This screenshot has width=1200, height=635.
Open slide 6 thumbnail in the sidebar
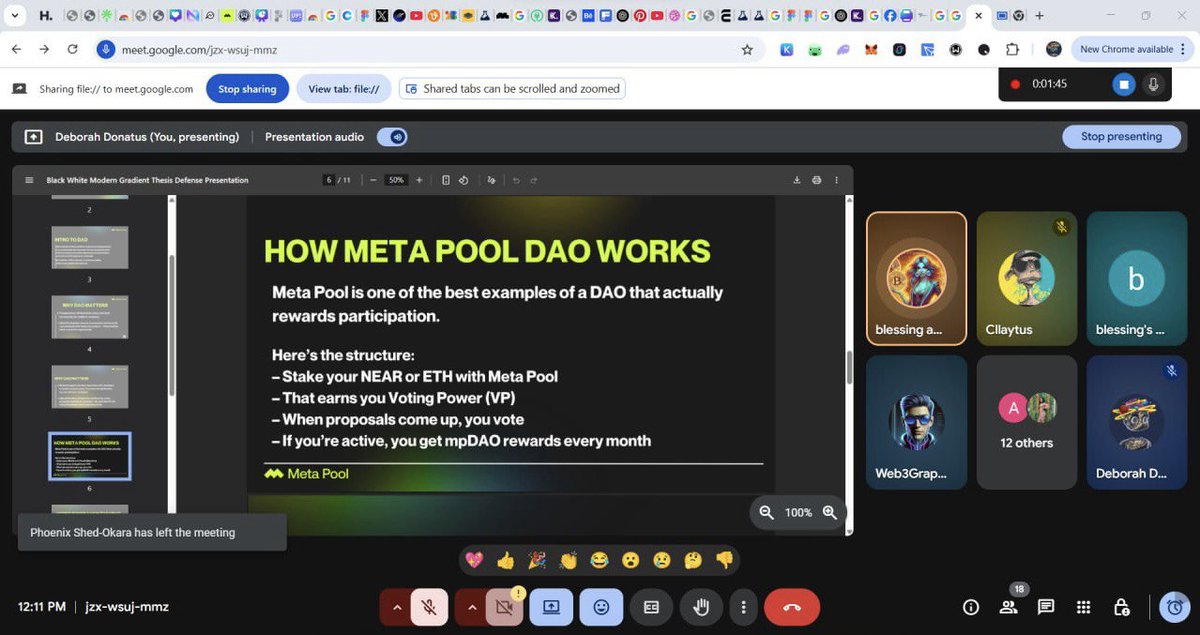pyautogui.click(x=89, y=456)
